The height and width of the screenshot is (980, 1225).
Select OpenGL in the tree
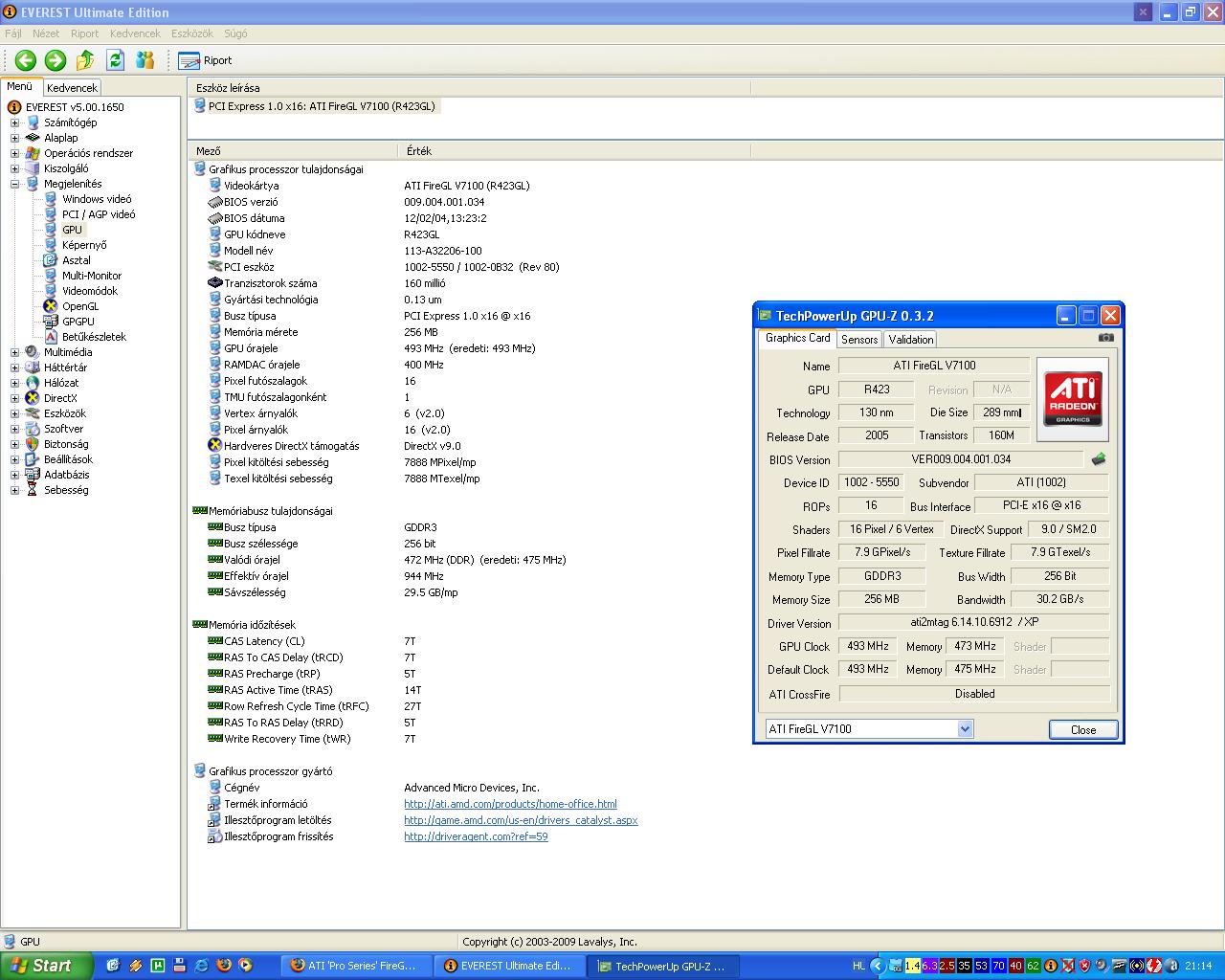pos(80,306)
